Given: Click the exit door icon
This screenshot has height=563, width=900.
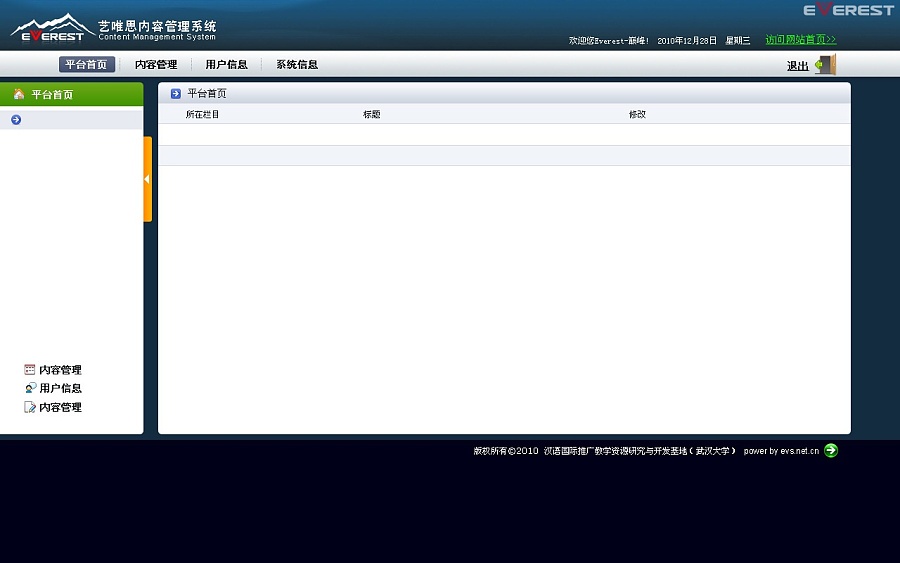Looking at the screenshot, I should click(x=826, y=64).
